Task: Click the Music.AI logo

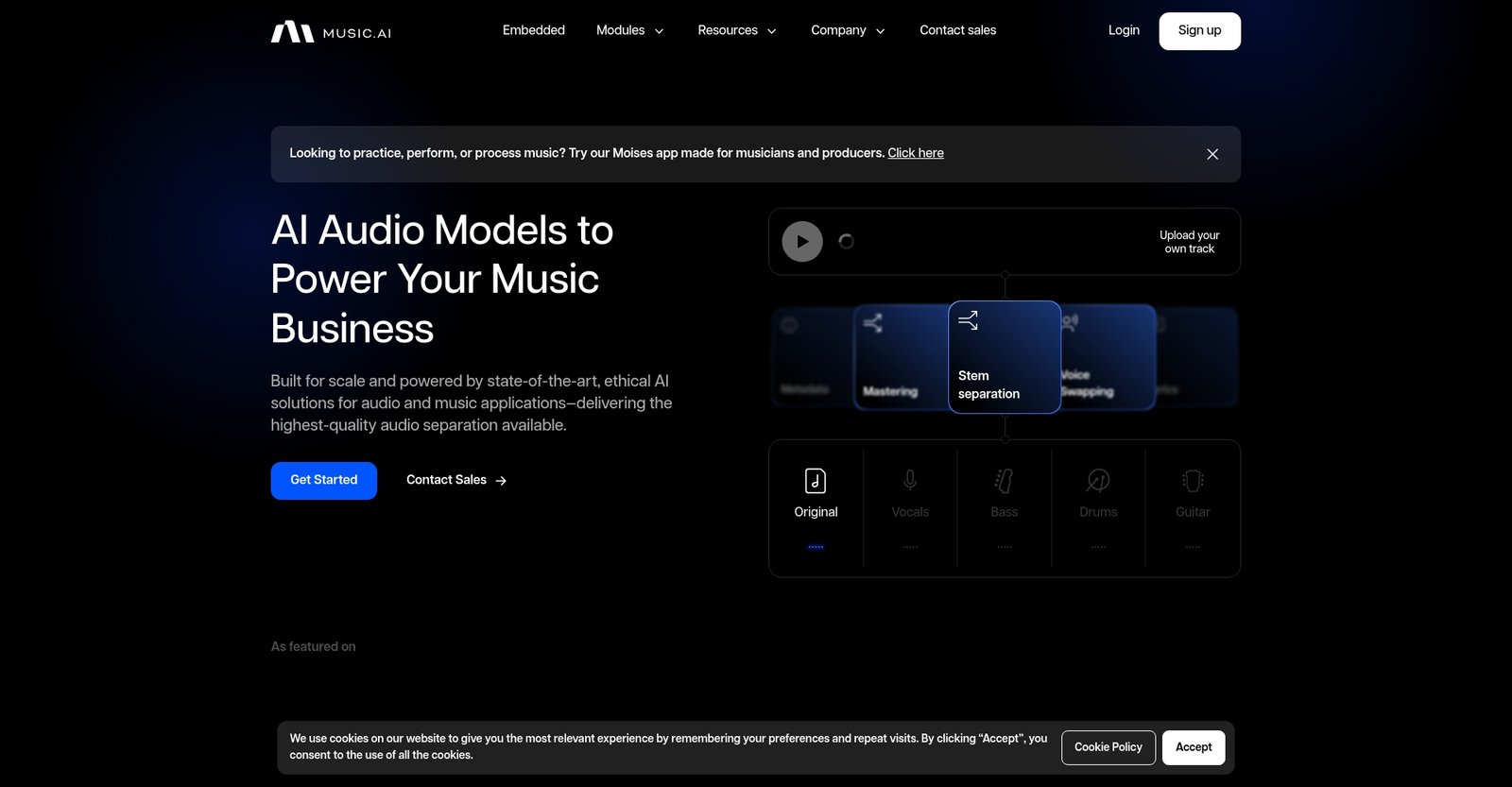Action: [331, 32]
